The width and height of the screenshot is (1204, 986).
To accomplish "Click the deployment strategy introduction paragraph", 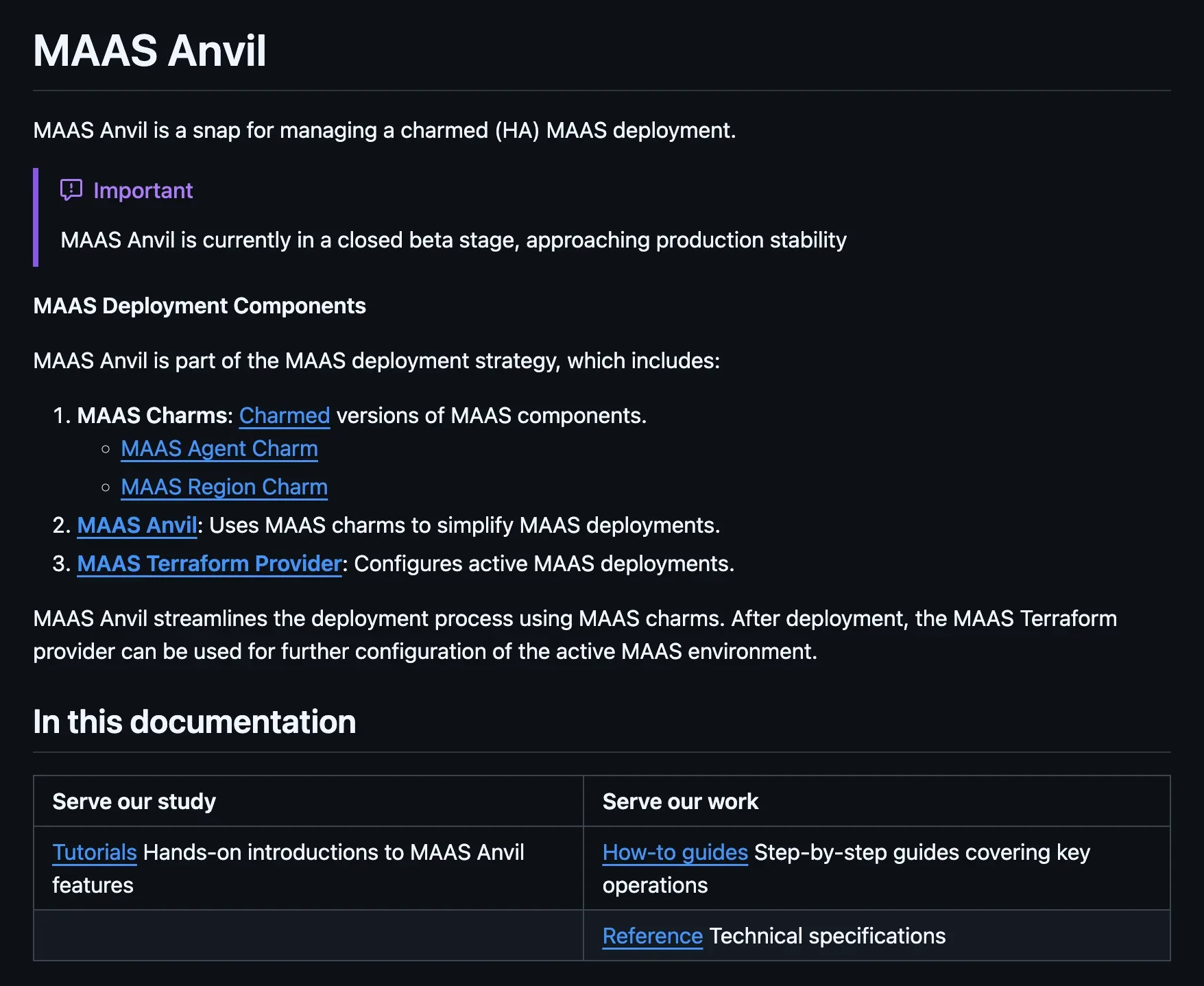I will (376, 360).
